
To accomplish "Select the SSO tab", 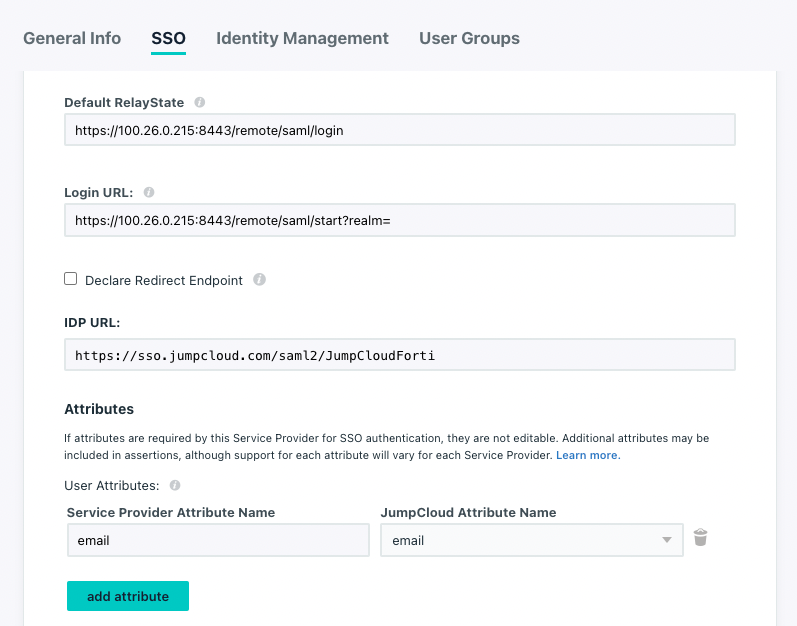I will [x=168, y=38].
